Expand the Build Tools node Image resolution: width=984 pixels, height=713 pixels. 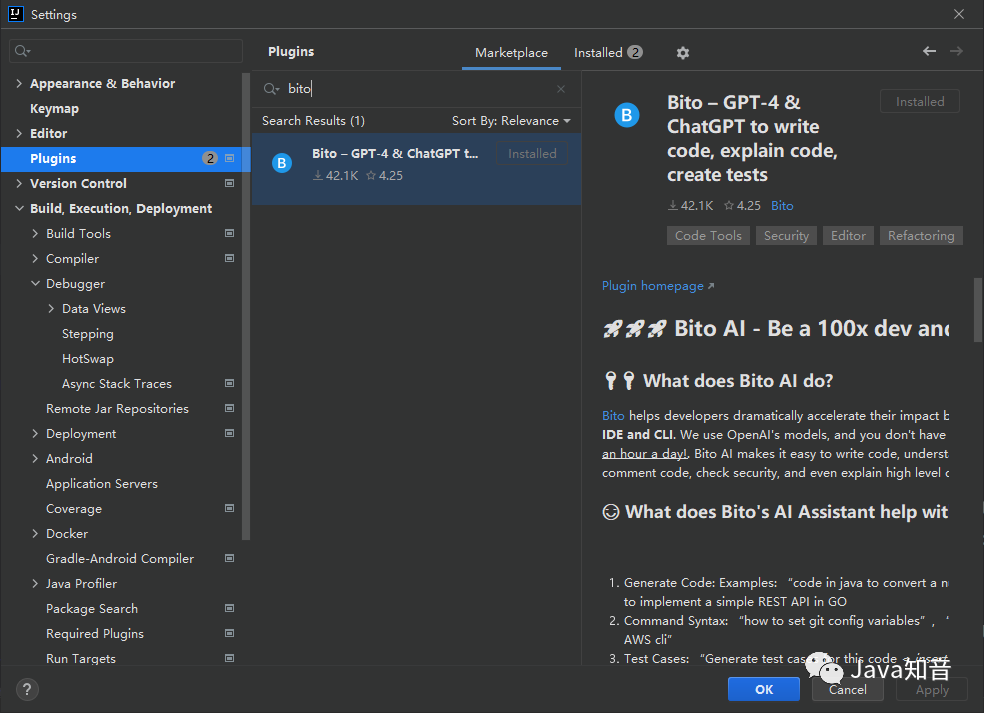[x=35, y=233]
